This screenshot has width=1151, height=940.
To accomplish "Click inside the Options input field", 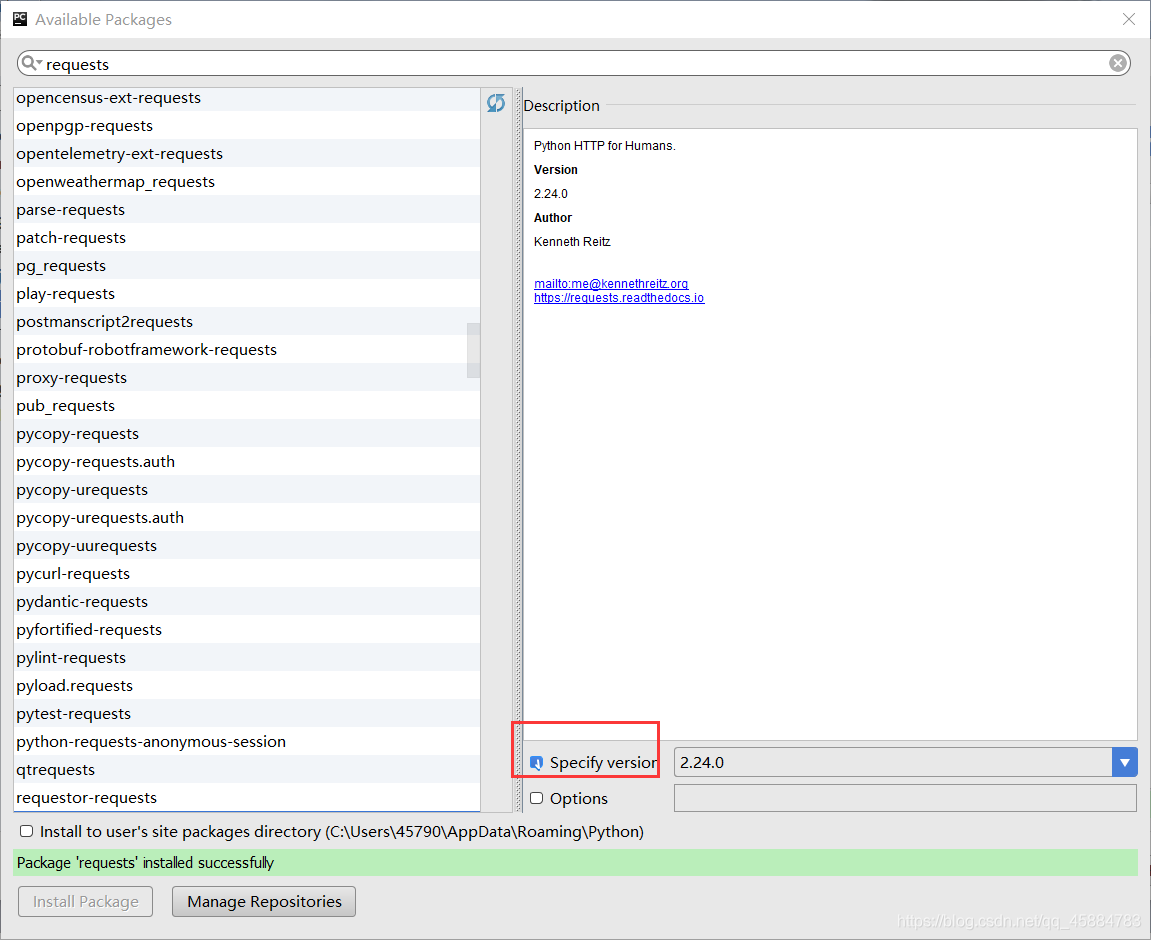I will coord(905,798).
